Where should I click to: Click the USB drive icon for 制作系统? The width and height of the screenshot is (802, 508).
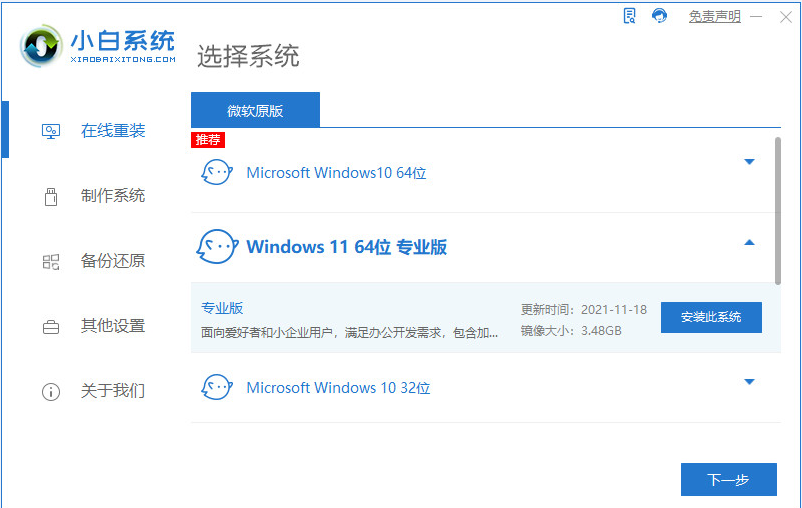(51, 196)
